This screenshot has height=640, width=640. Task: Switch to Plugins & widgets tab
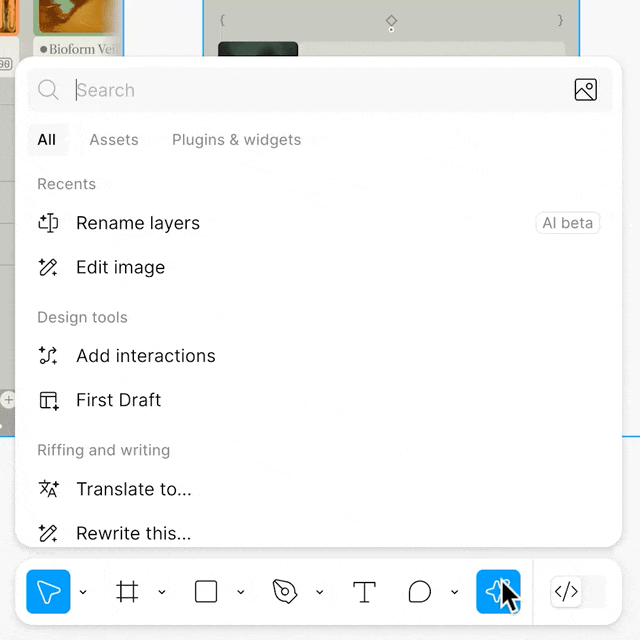(236, 140)
